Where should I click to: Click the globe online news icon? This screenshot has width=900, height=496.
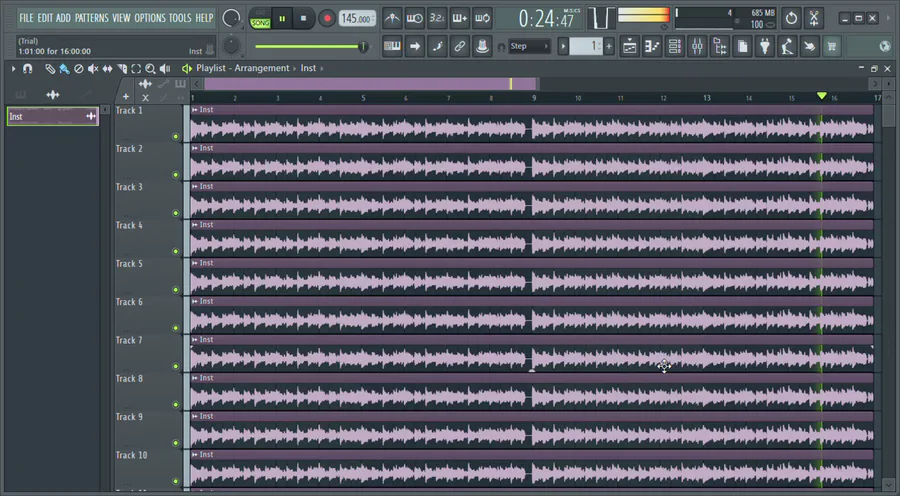885,46
